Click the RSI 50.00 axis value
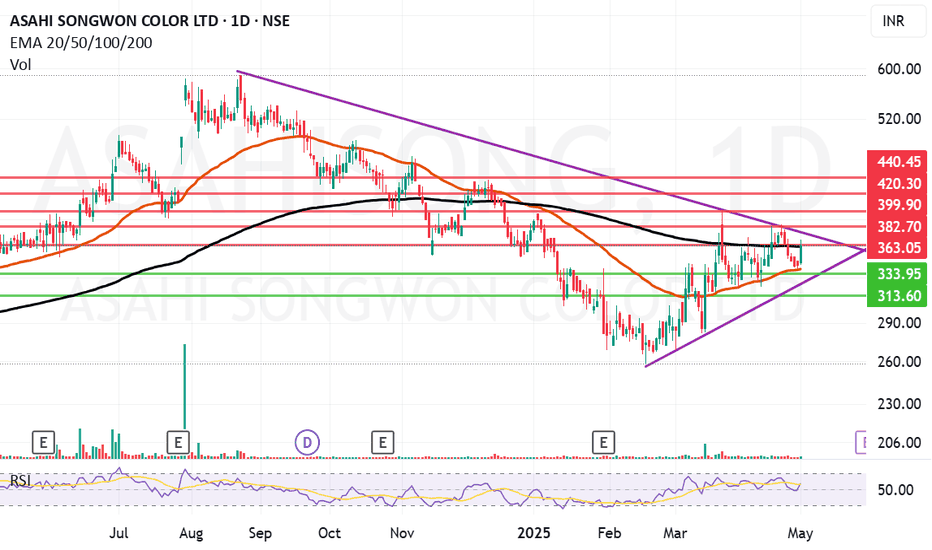The image size is (932, 550). 895,490
